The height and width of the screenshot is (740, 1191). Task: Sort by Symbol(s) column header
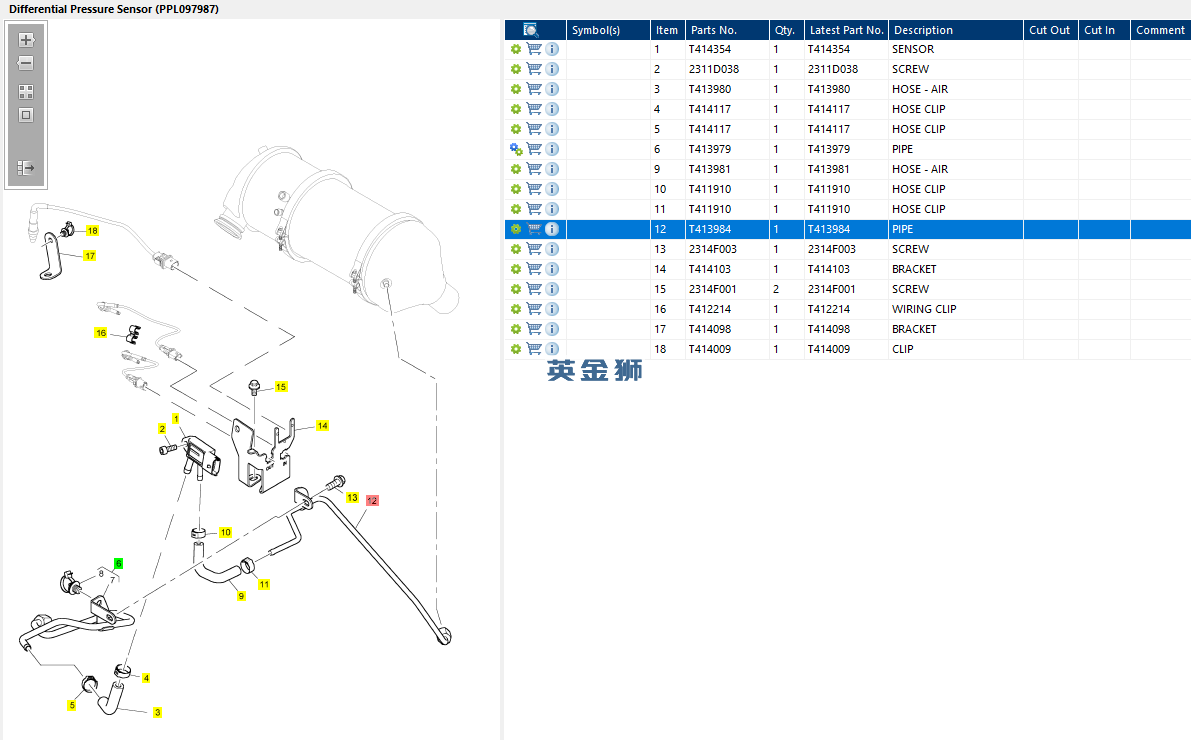click(608, 30)
